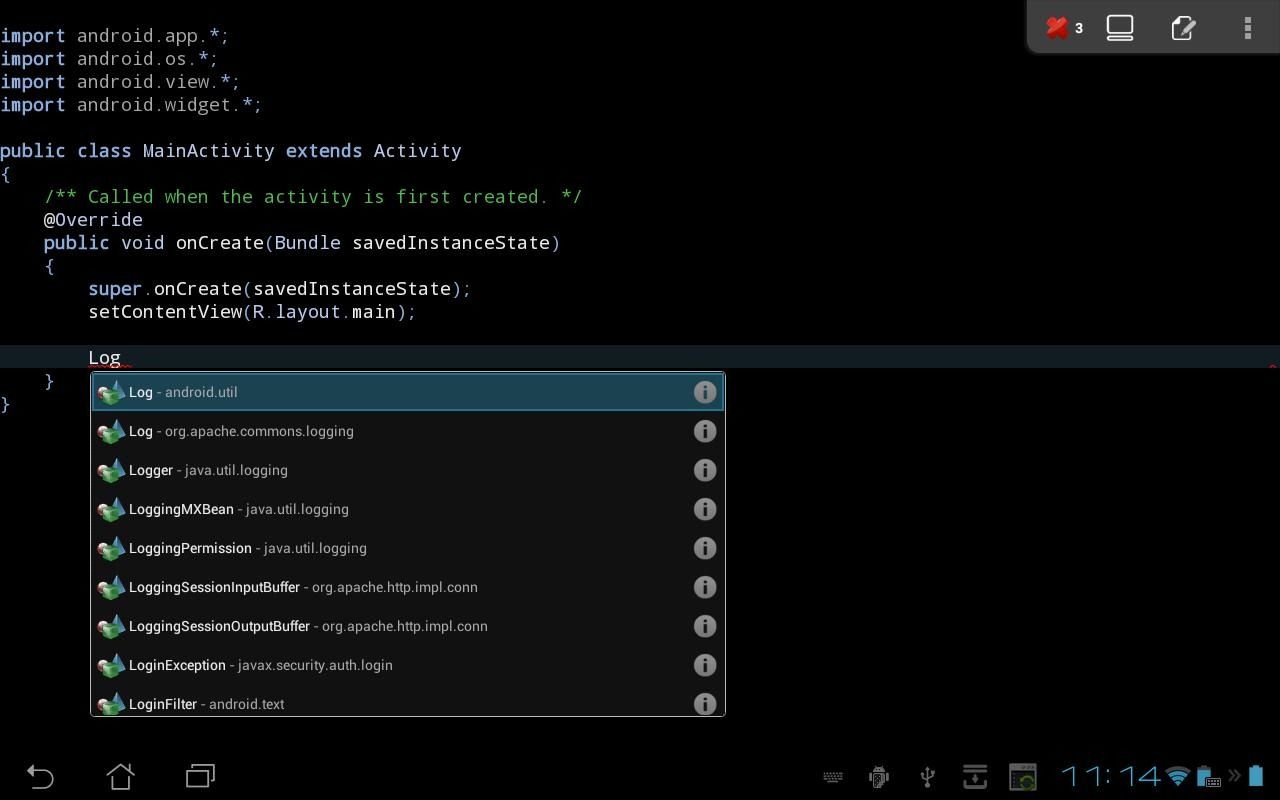View details for the LoginFilter suggestion
The height and width of the screenshot is (800, 1280).
click(705, 703)
